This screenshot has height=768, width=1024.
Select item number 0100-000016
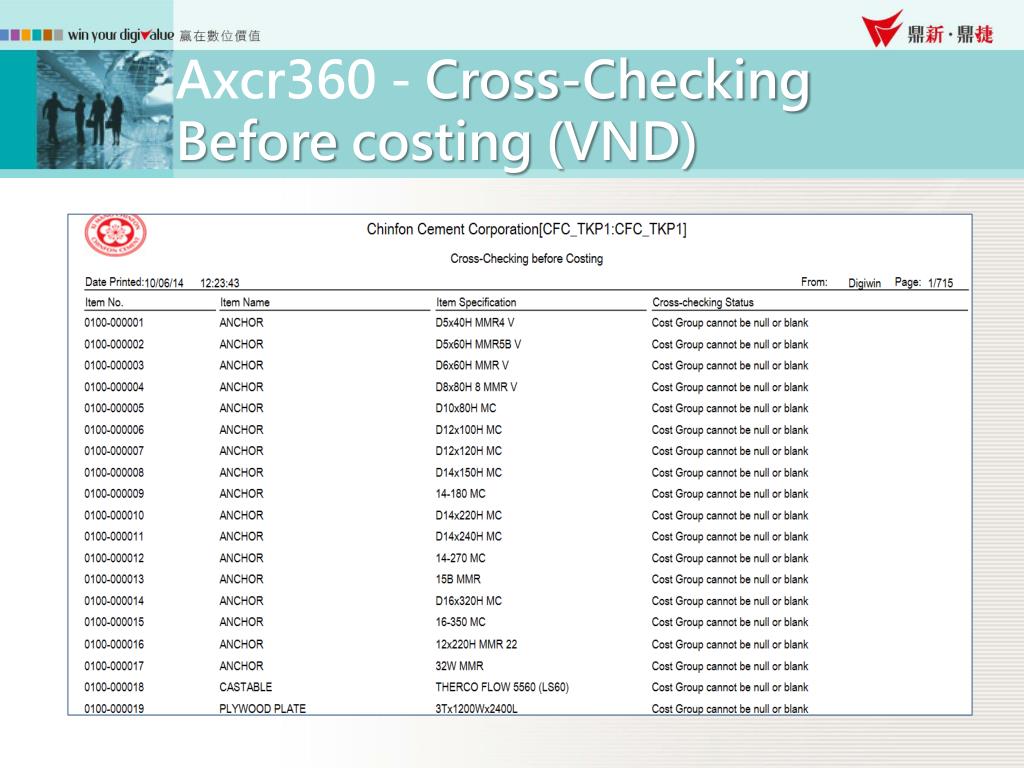114,645
